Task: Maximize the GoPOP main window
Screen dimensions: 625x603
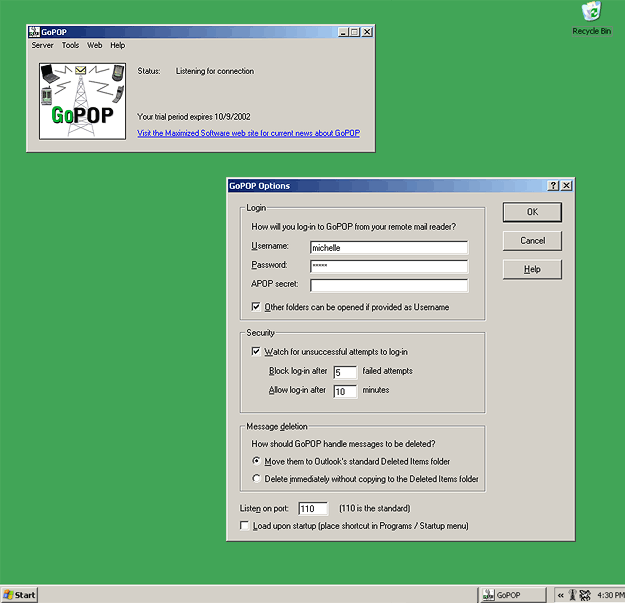Action: 354,32
